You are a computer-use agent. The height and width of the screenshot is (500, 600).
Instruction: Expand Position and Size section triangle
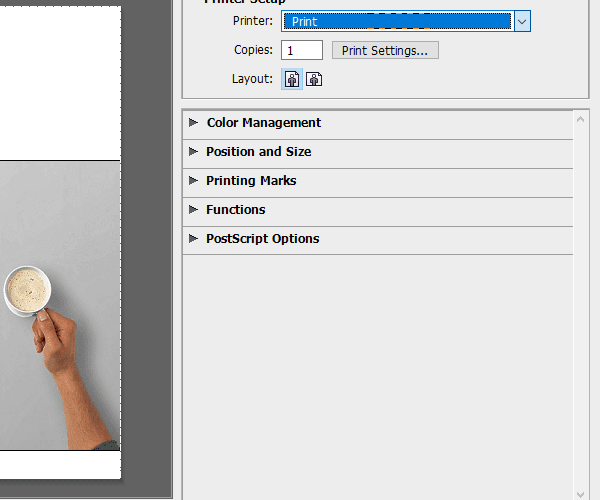pos(194,151)
